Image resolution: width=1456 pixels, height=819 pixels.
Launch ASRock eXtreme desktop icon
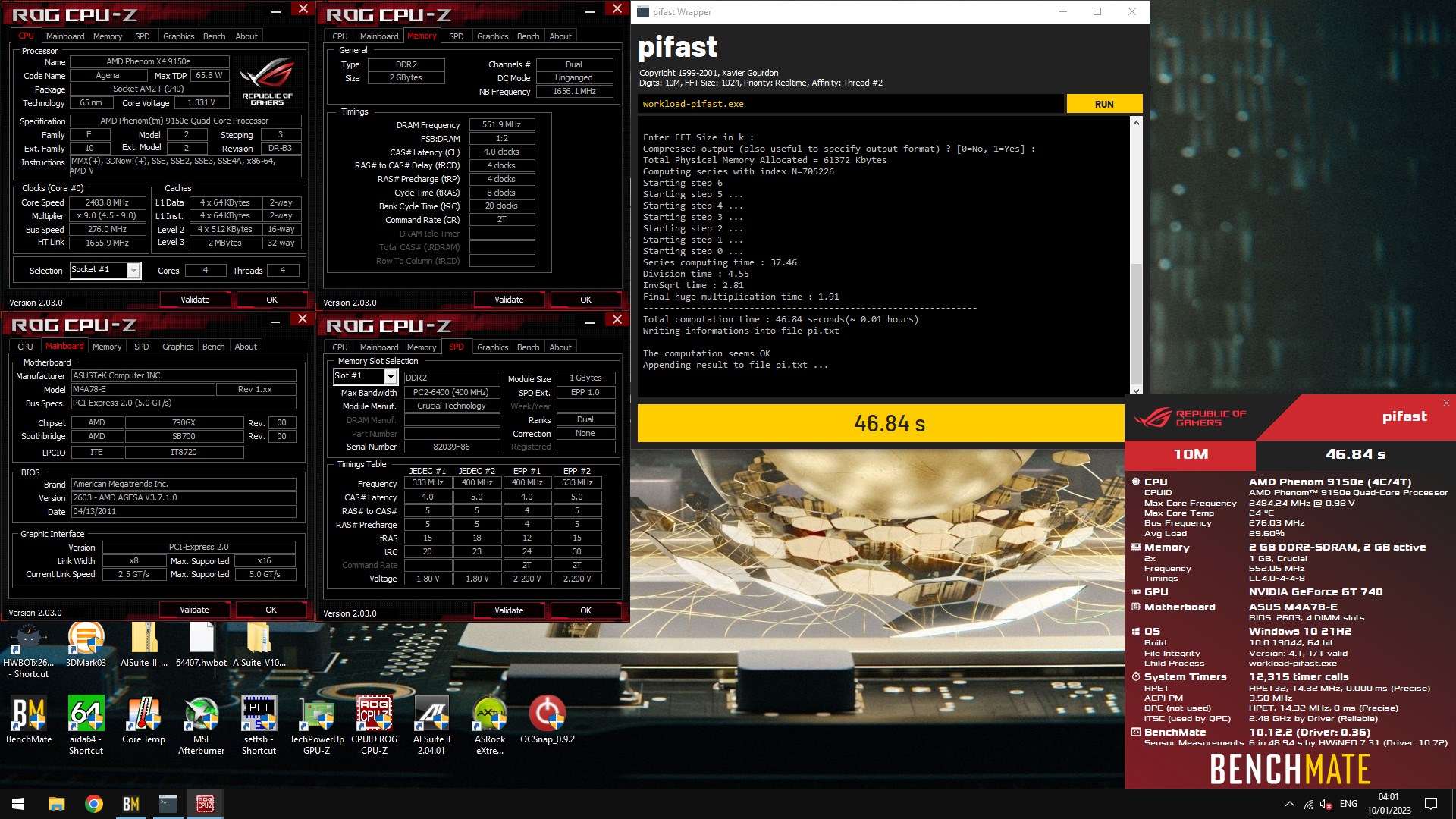[x=489, y=725]
